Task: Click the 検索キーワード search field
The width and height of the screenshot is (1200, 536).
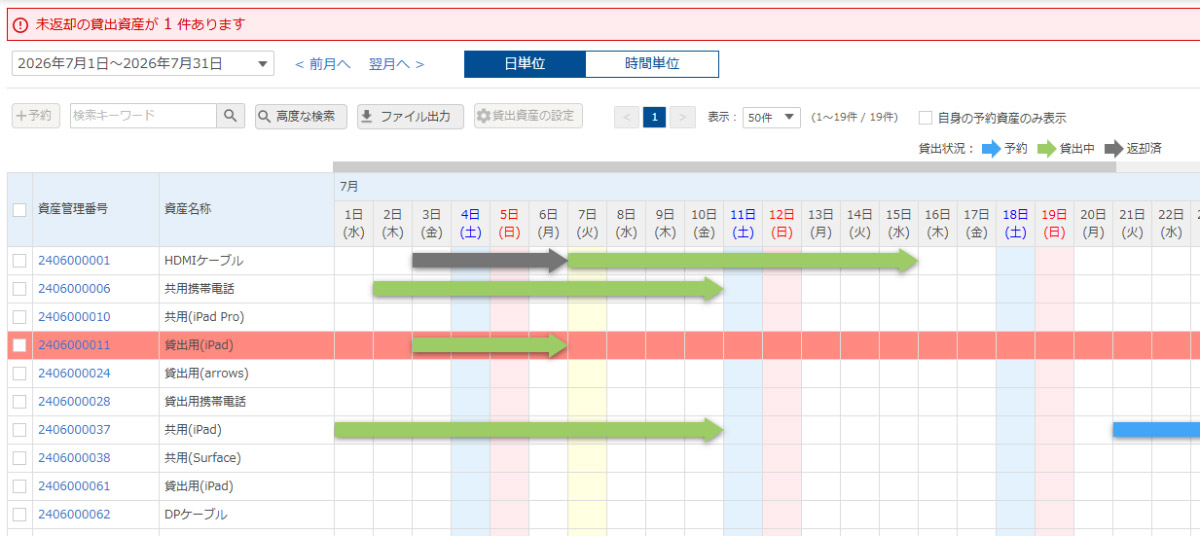Action: pyautogui.click(x=143, y=116)
